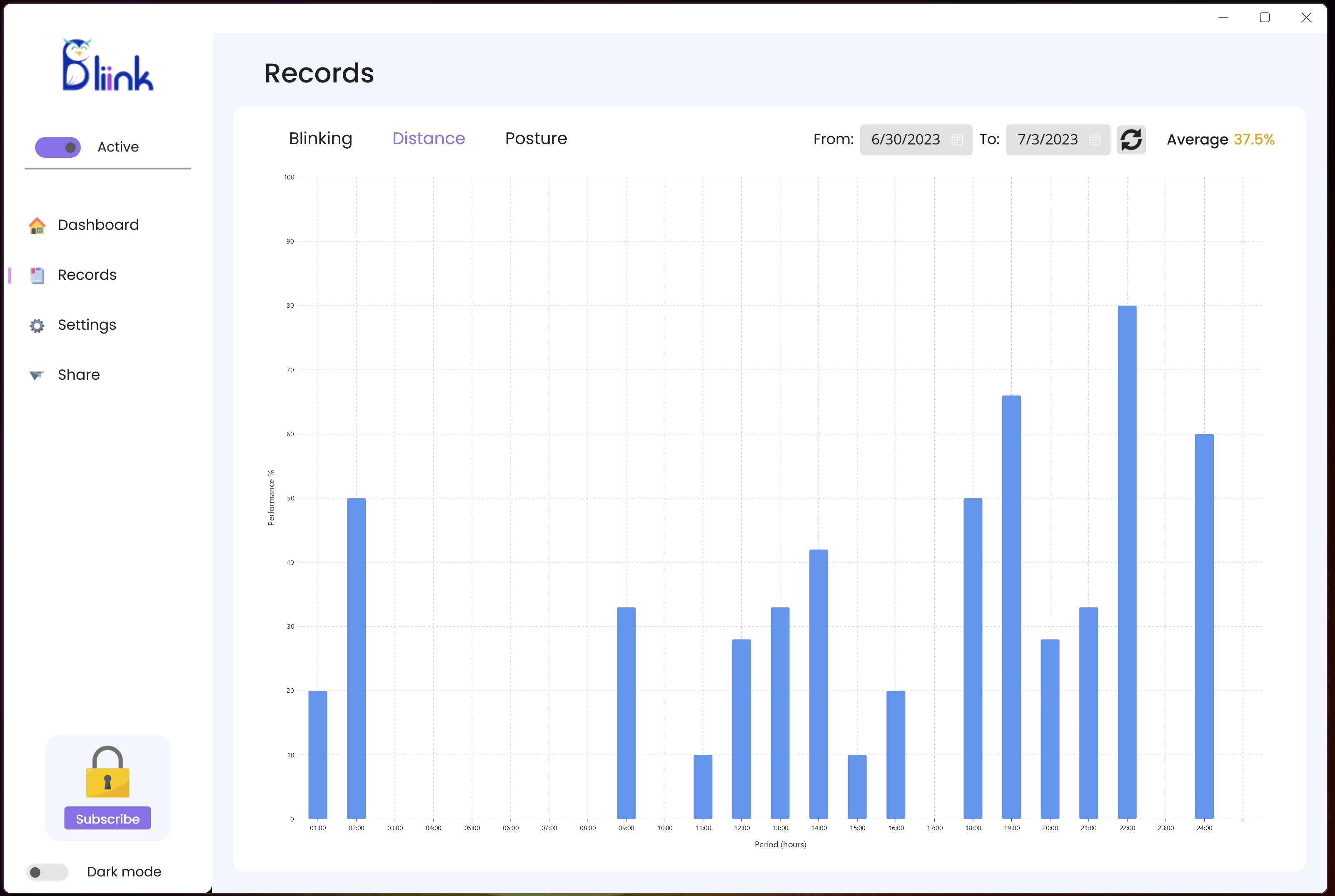This screenshot has width=1335, height=896.
Task: Click the From date 6/30/2023 field
Action: coord(905,140)
